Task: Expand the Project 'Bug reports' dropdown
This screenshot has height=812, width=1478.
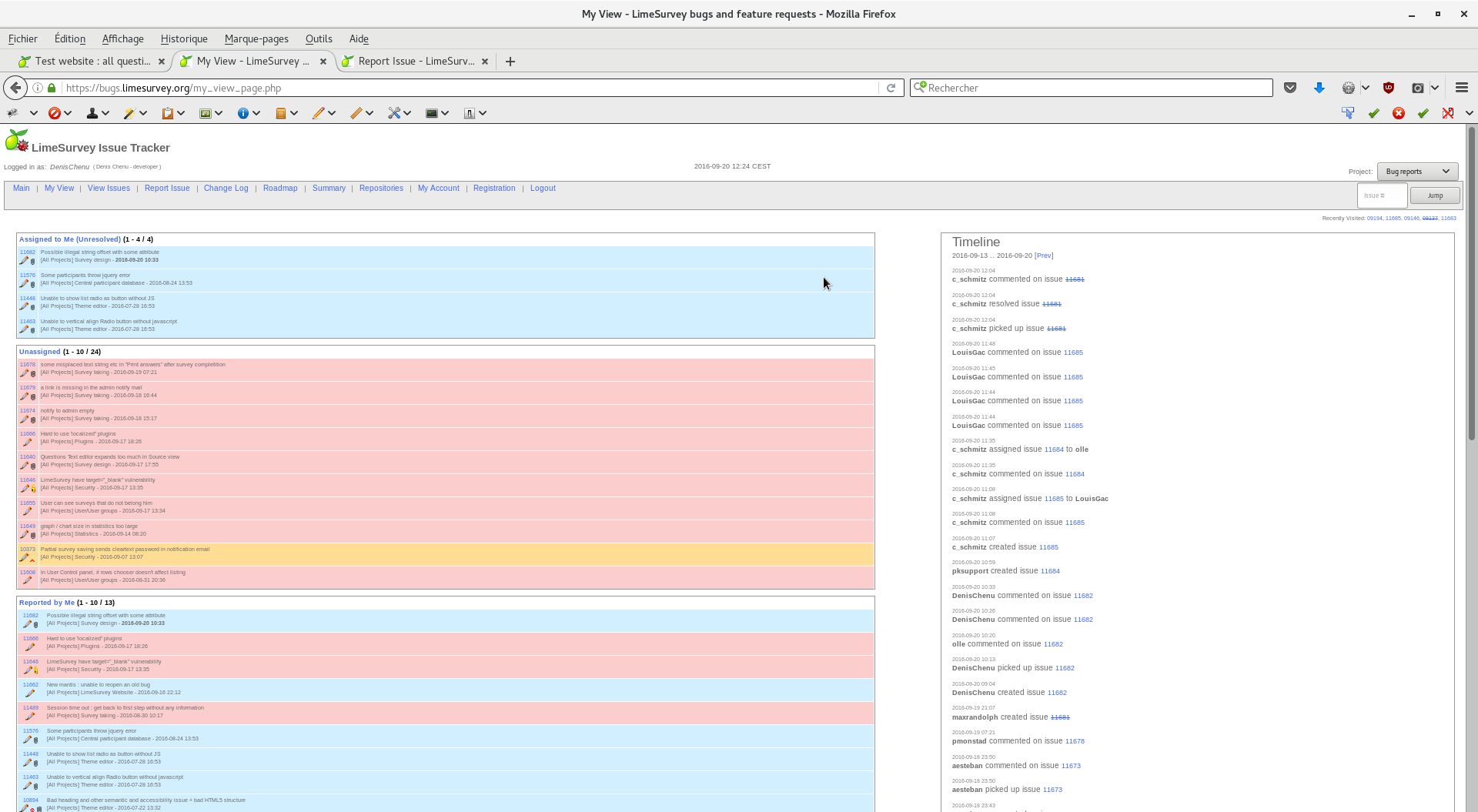Action: click(x=1417, y=172)
